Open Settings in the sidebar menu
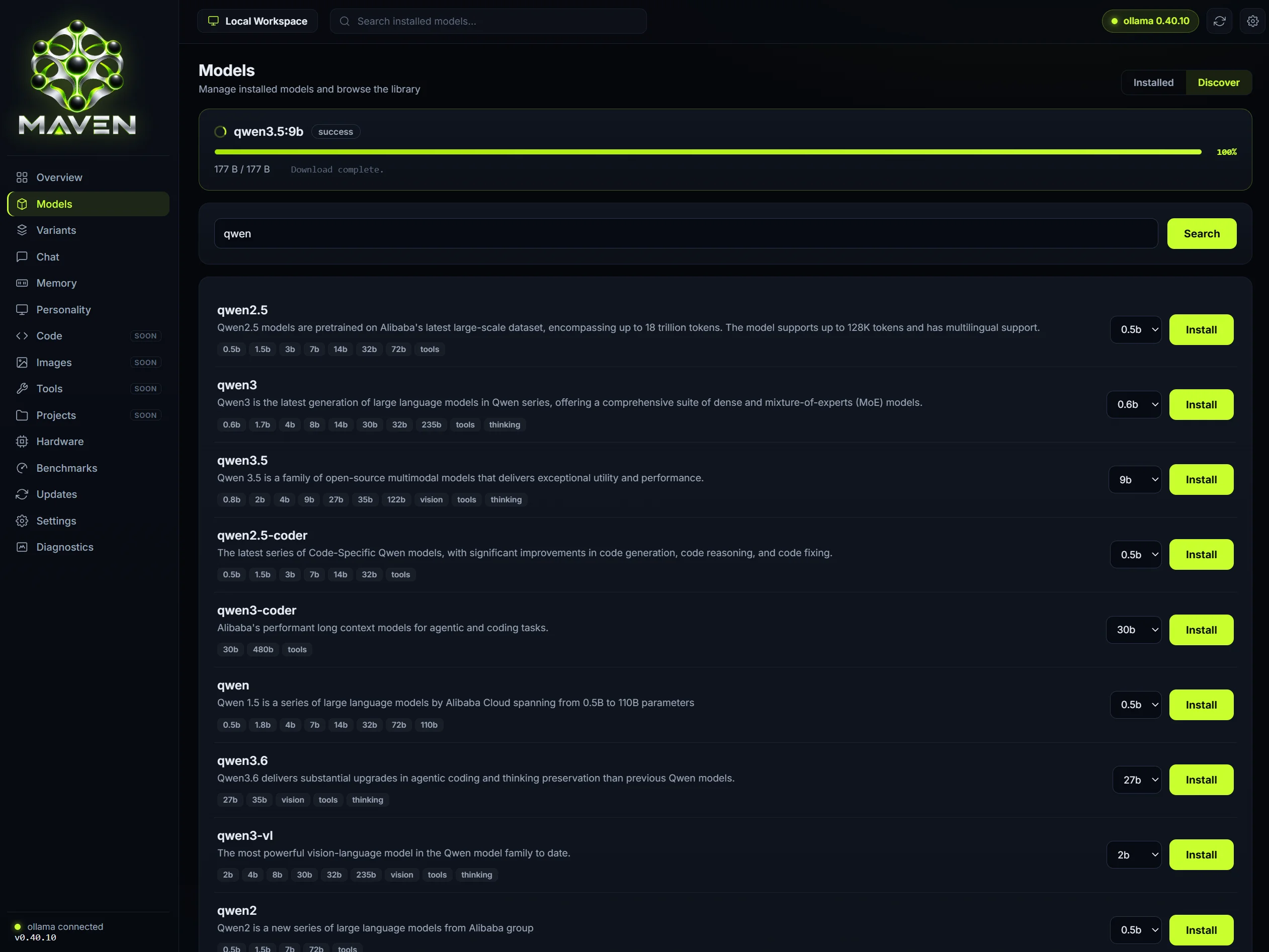This screenshot has height=952, width=1269. [89, 521]
